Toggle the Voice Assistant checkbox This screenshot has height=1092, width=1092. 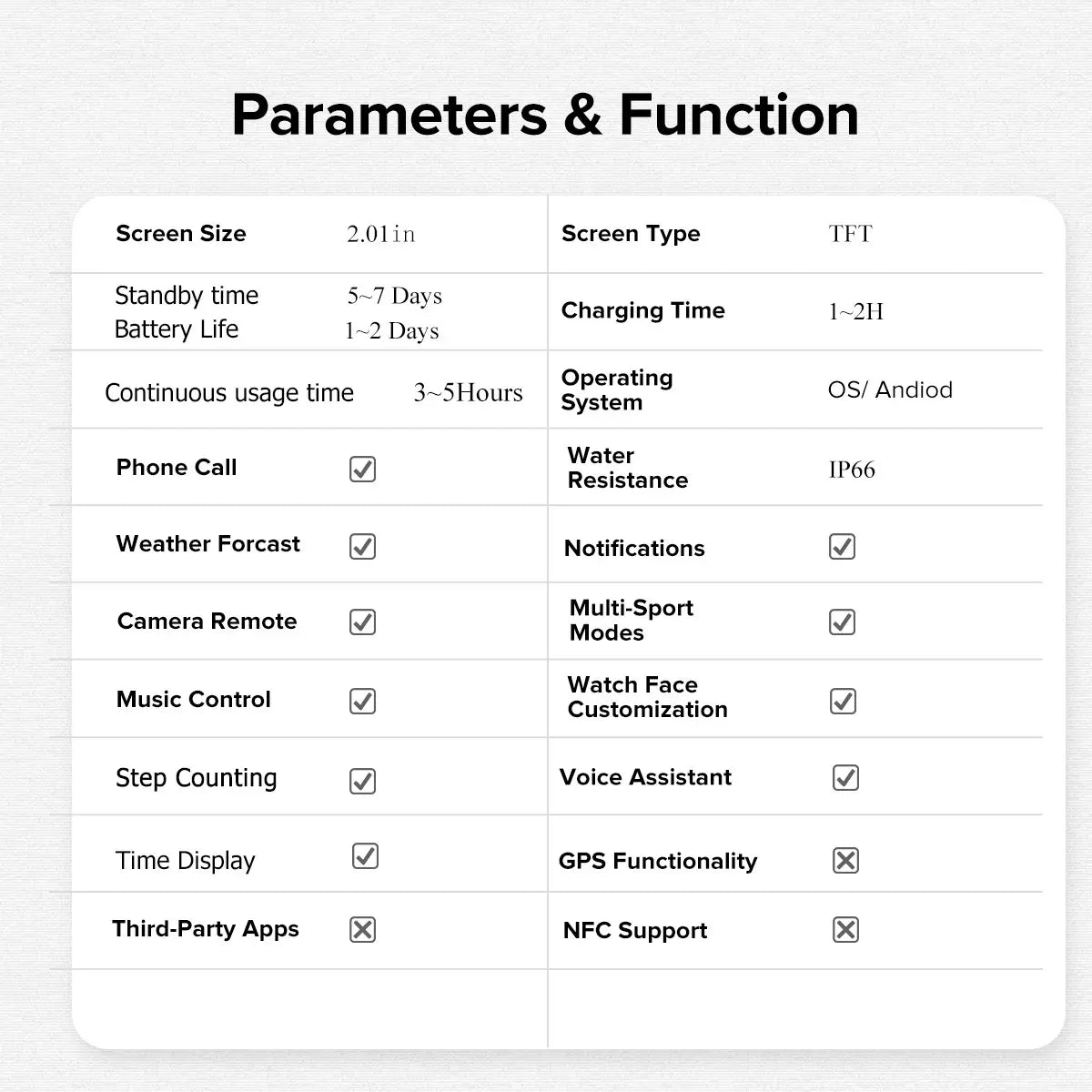tap(845, 778)
